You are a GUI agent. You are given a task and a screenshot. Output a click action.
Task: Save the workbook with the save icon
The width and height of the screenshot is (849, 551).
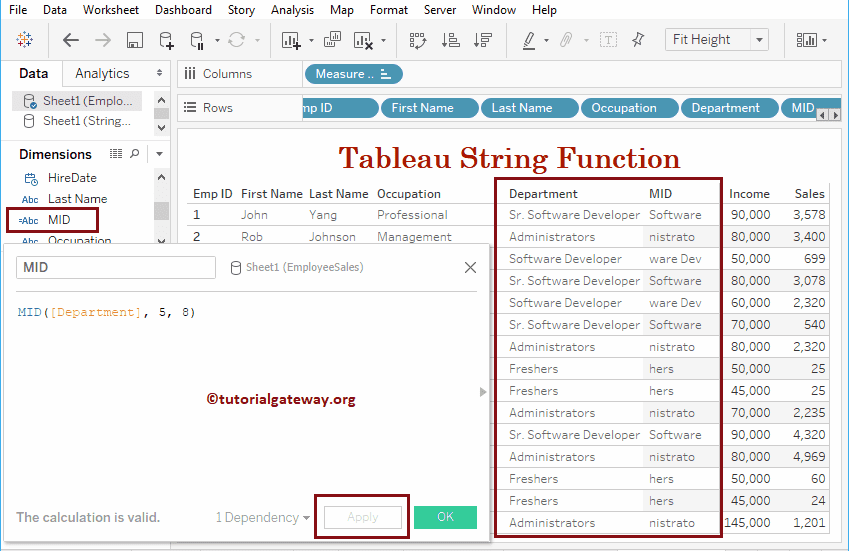pos(135,40)
